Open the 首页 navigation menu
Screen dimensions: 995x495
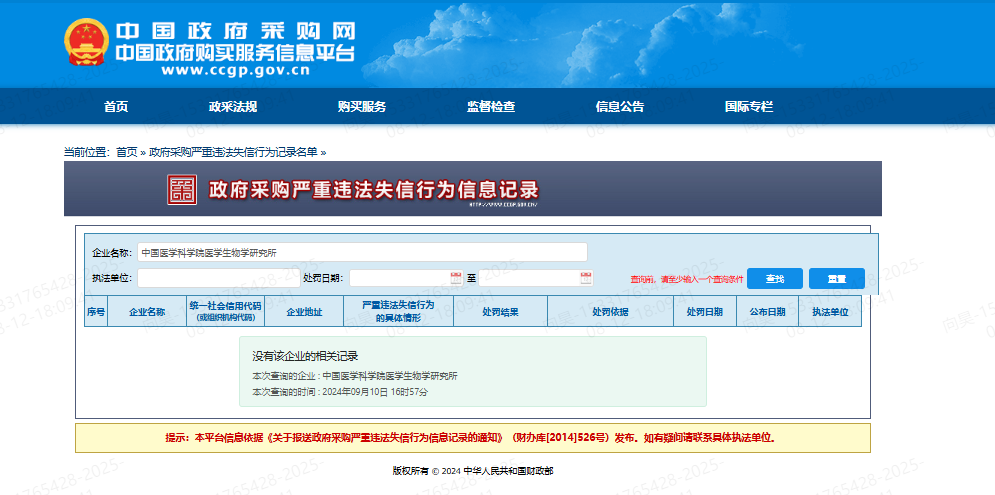coord(116,107)
